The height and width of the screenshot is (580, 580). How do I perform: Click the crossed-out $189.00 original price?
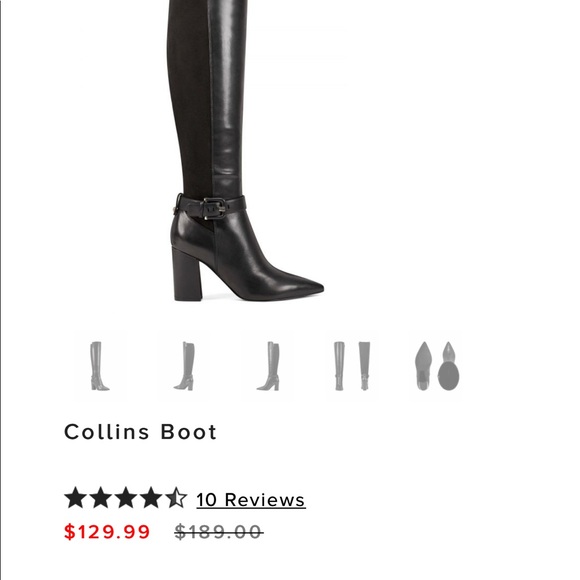point(219,532)
